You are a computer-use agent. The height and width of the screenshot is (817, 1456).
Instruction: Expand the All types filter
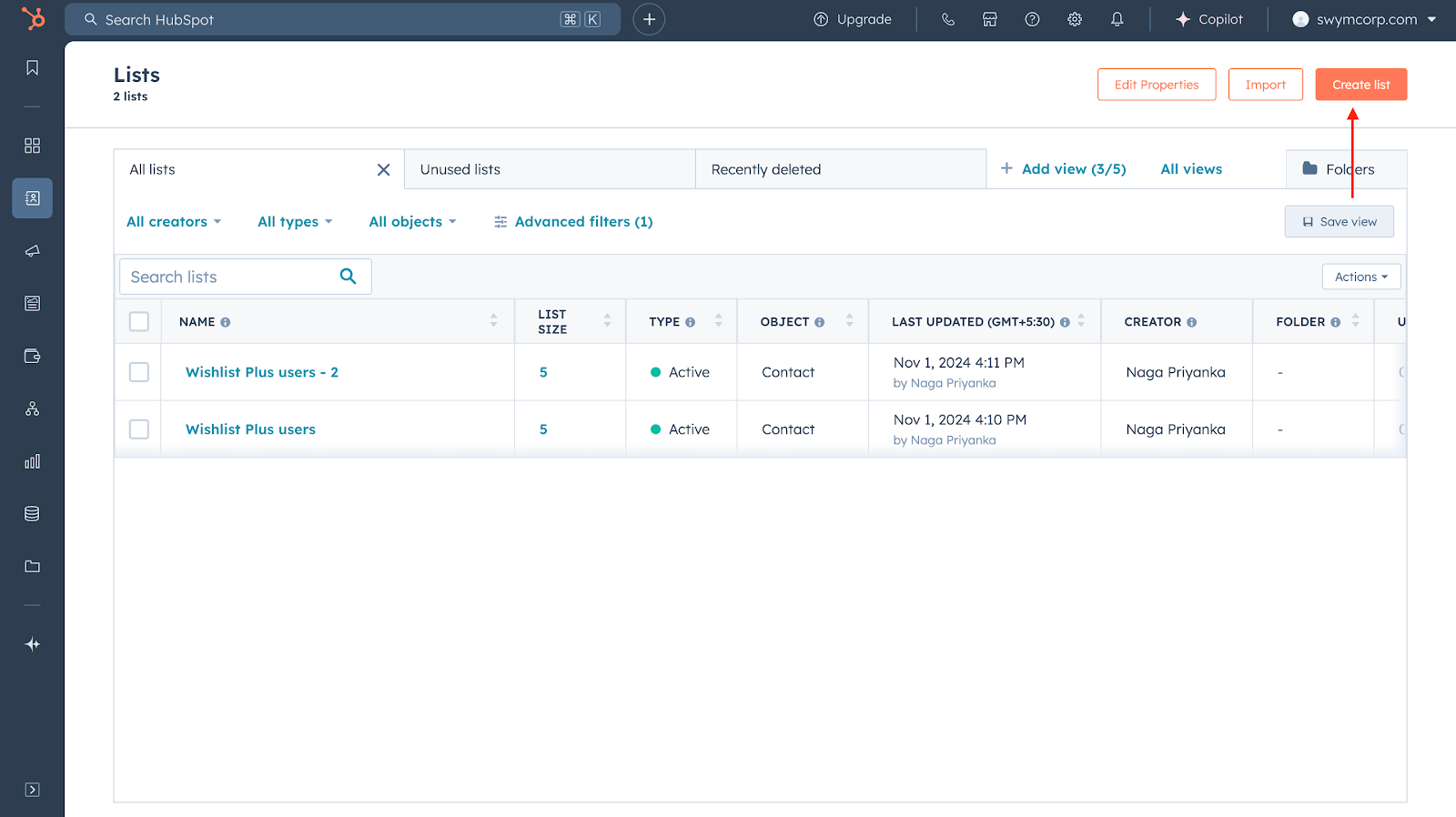pyautogui.click(x=295, y=222)
